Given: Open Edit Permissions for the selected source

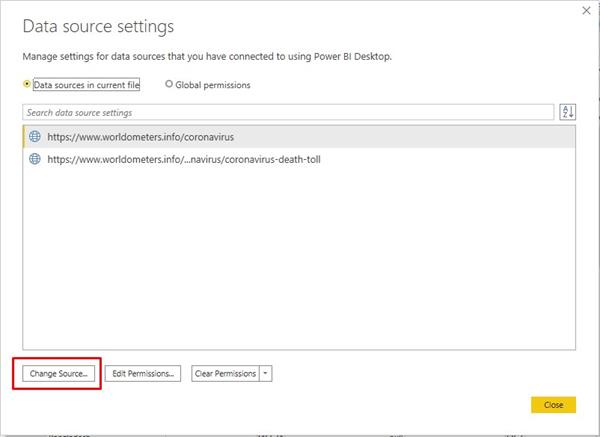Looking at the screenshot, I should click(x=143, y=373).
